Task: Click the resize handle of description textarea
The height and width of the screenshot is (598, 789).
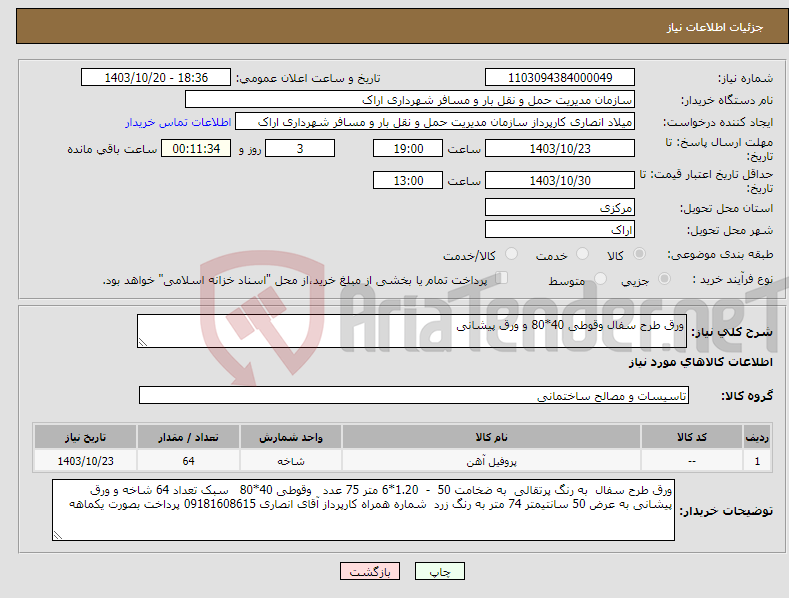Action: click(143, 342)
